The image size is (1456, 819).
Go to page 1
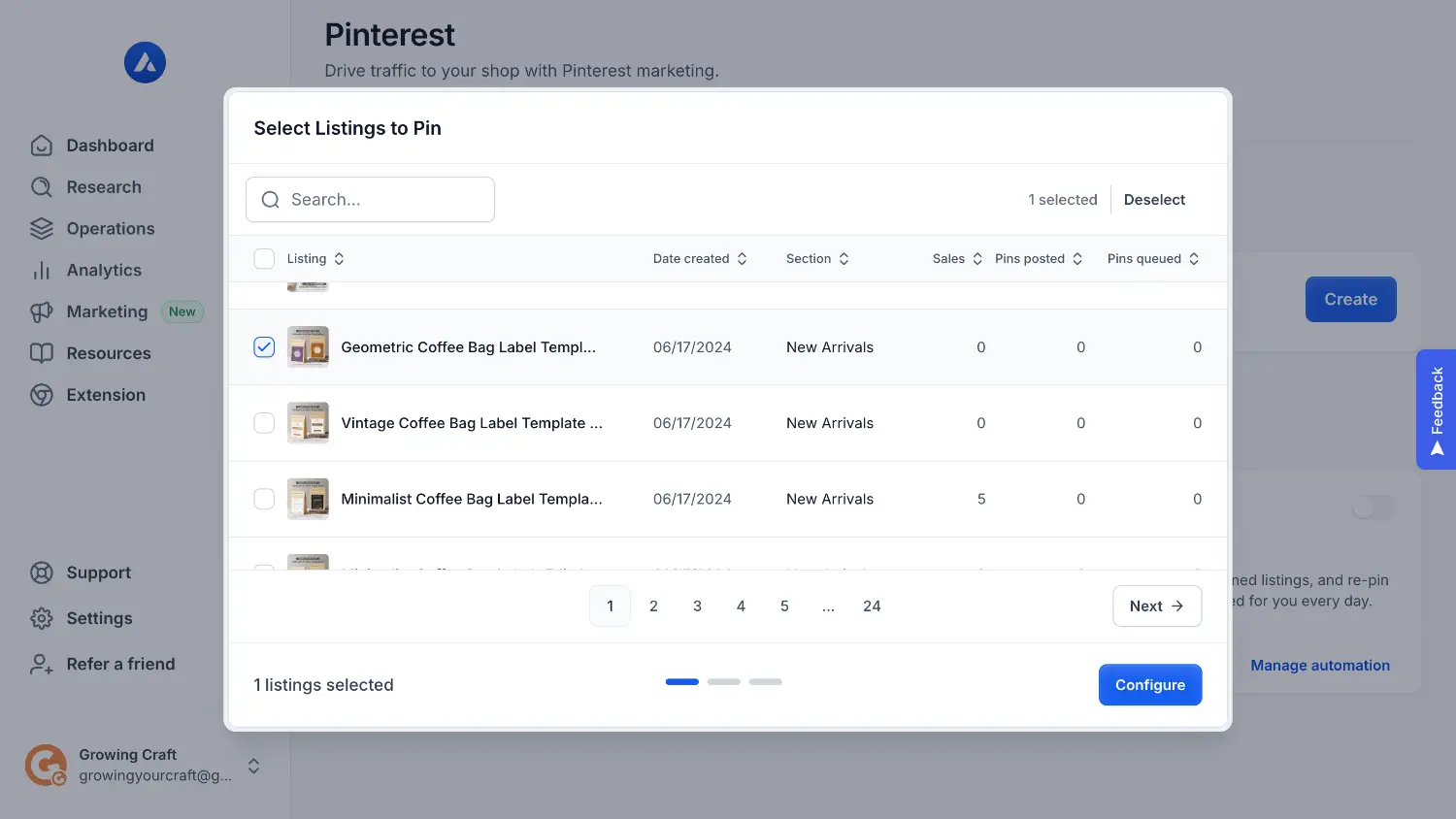coord(611,606)
